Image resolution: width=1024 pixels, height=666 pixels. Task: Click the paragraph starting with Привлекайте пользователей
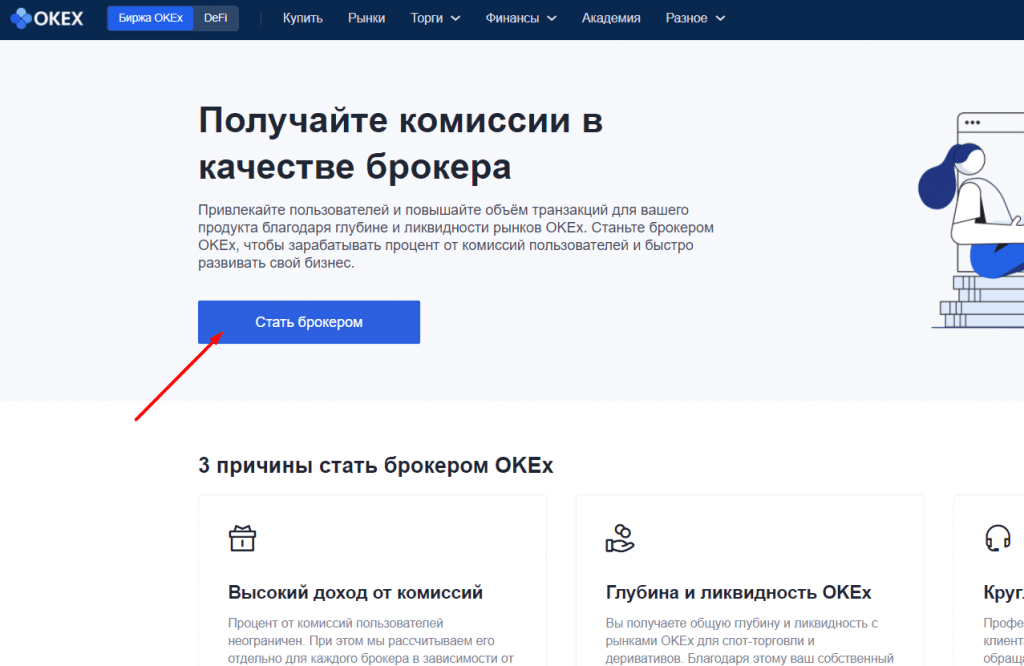(456, 236)
